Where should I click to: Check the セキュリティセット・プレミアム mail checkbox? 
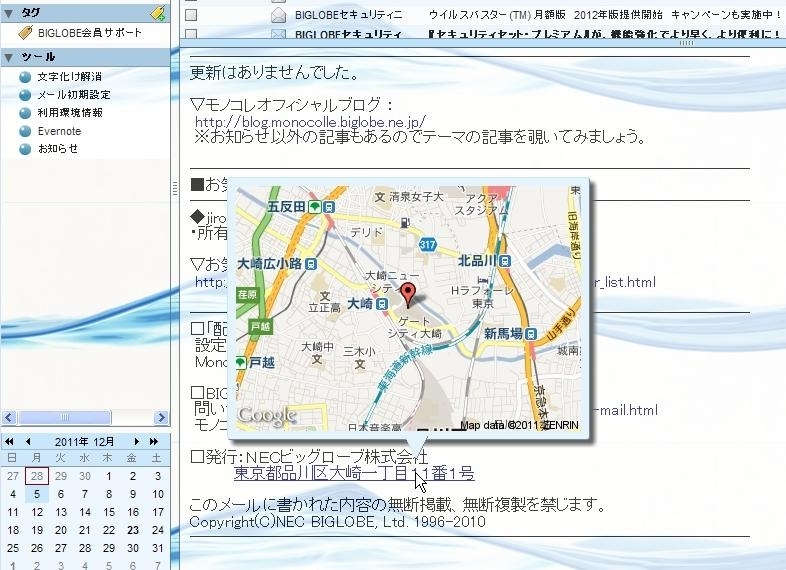point(190,34)
